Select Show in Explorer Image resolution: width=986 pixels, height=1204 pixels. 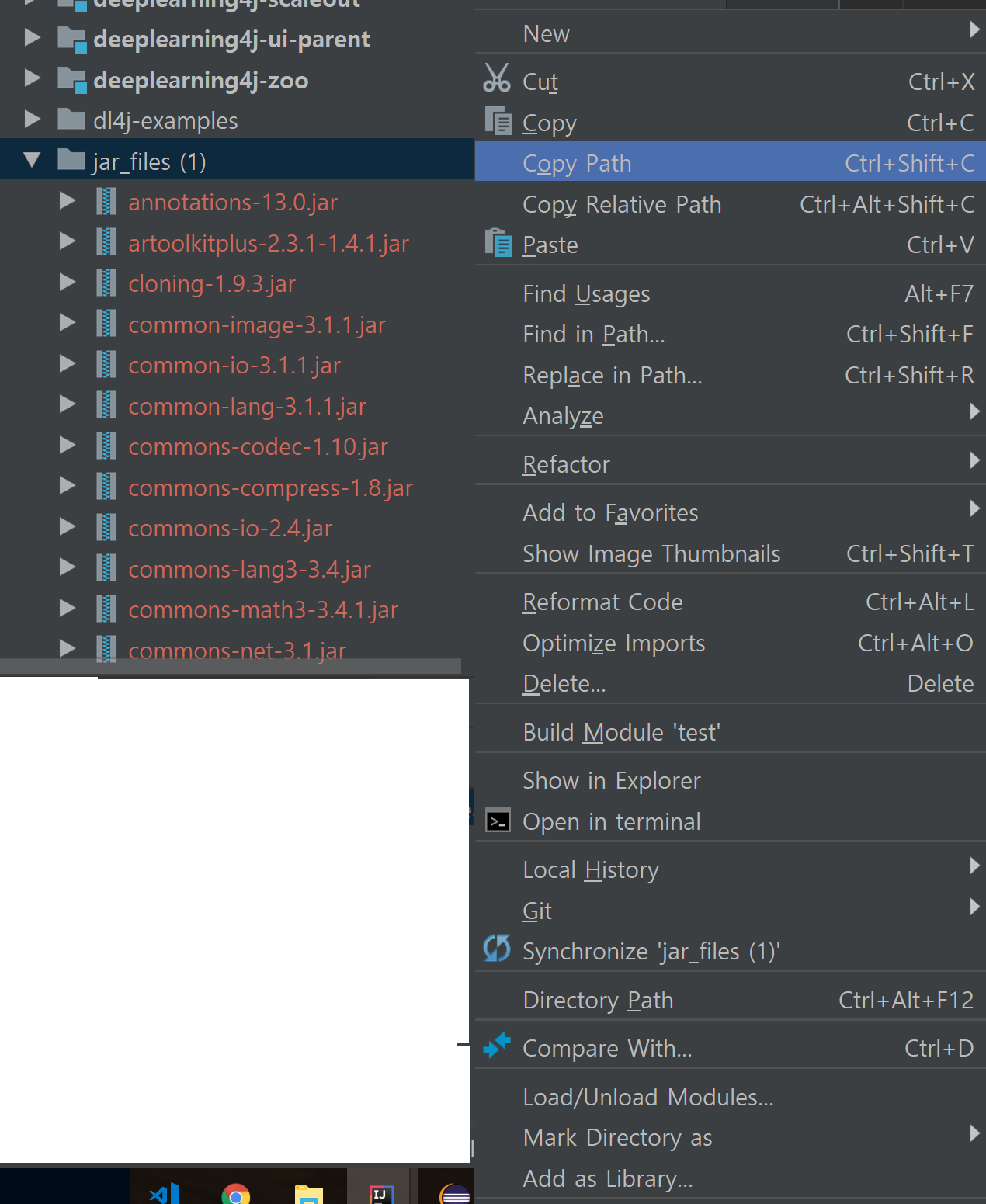point(612,780)
